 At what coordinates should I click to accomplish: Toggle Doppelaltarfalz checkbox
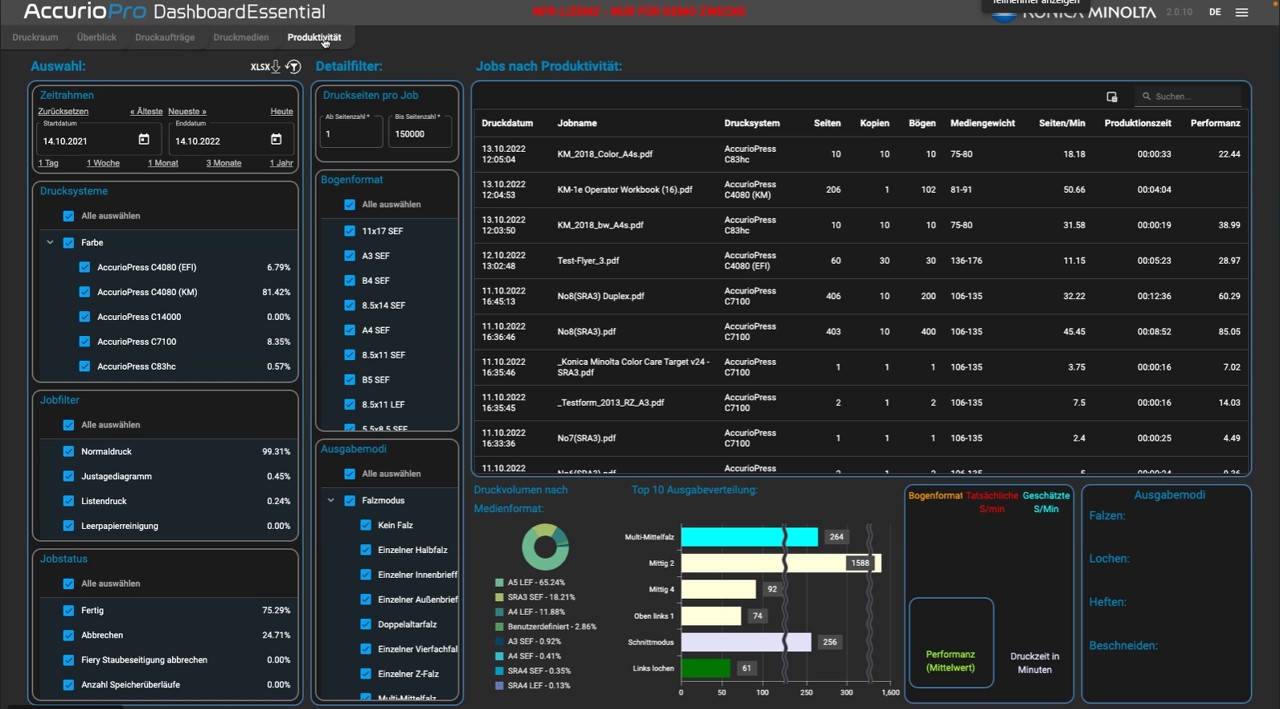[x=365, y=624]
